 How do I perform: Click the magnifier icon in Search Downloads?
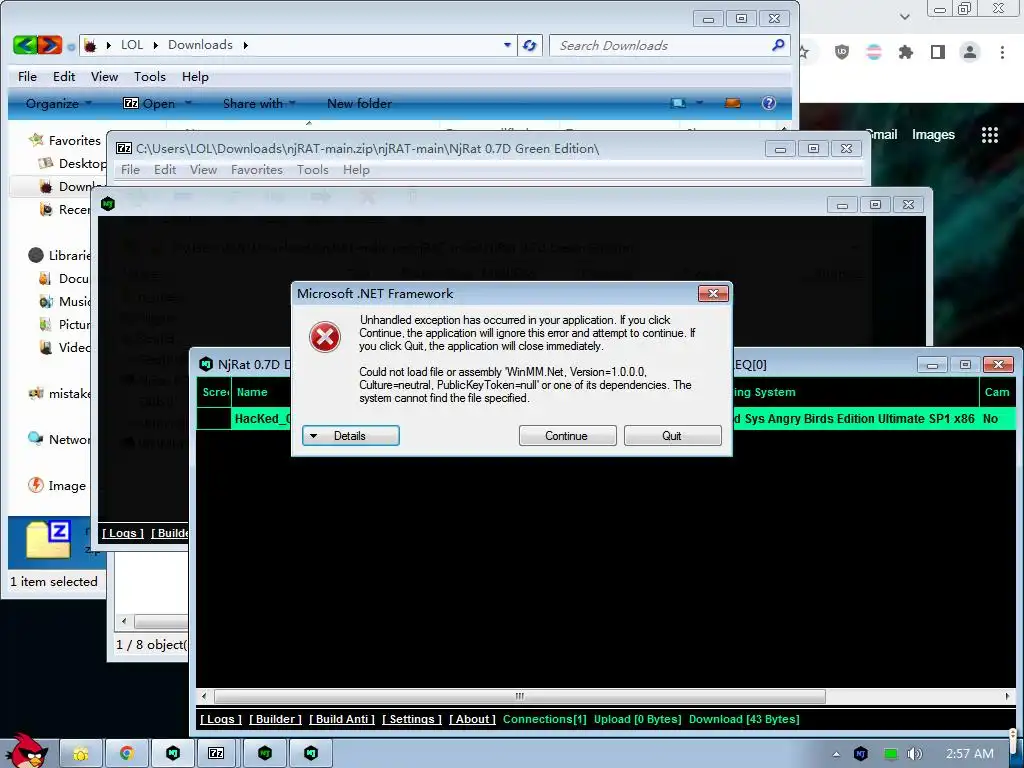778,45
